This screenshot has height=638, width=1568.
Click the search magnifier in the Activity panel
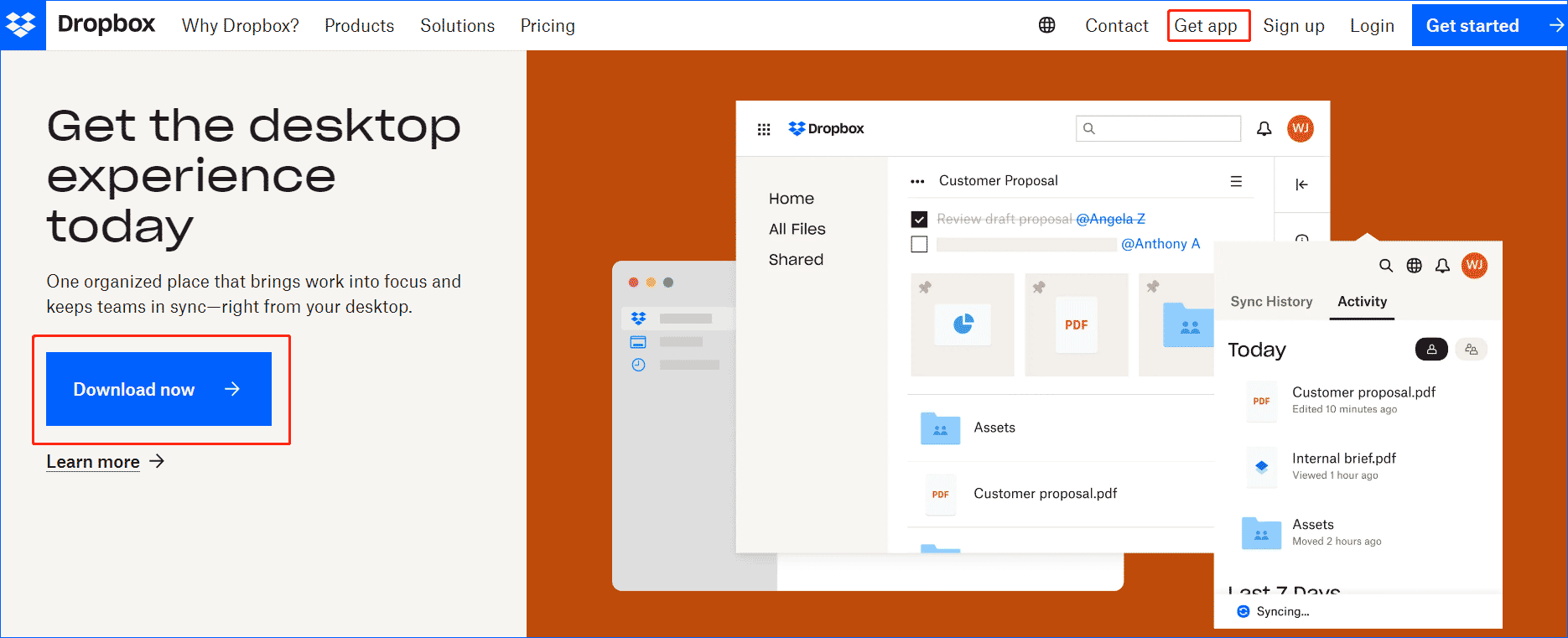pos(1386,266)
